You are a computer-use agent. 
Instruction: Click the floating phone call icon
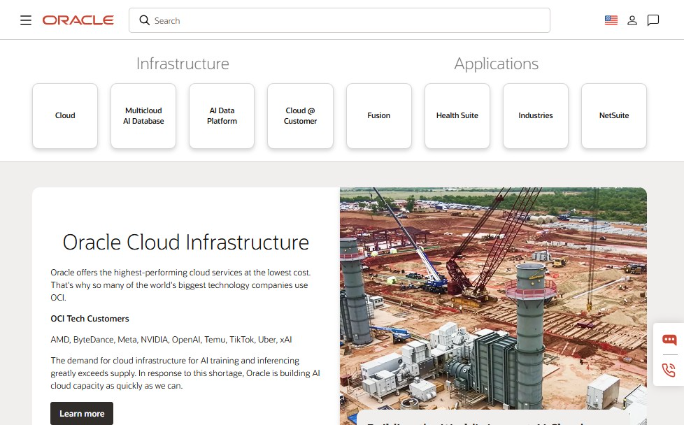pyautogui.click(x=669, y=370)
